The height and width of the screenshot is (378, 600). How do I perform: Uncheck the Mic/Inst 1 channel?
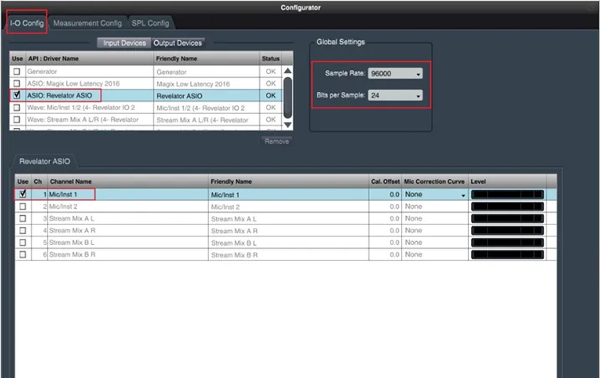click(23, 194)
